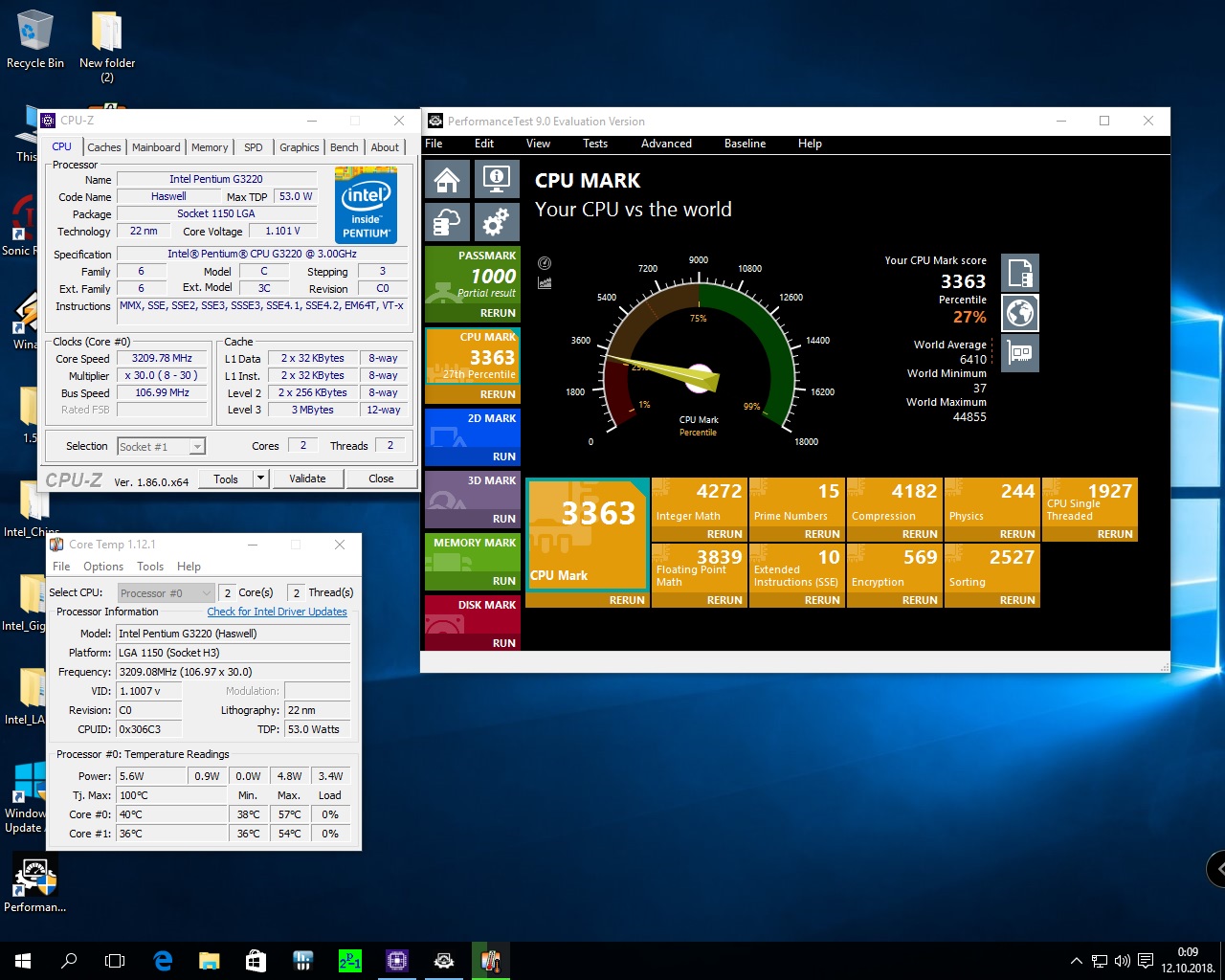Open Microsoft Store from the taskbar
This screenshot has width=1225, height=980.
[256, 960]
